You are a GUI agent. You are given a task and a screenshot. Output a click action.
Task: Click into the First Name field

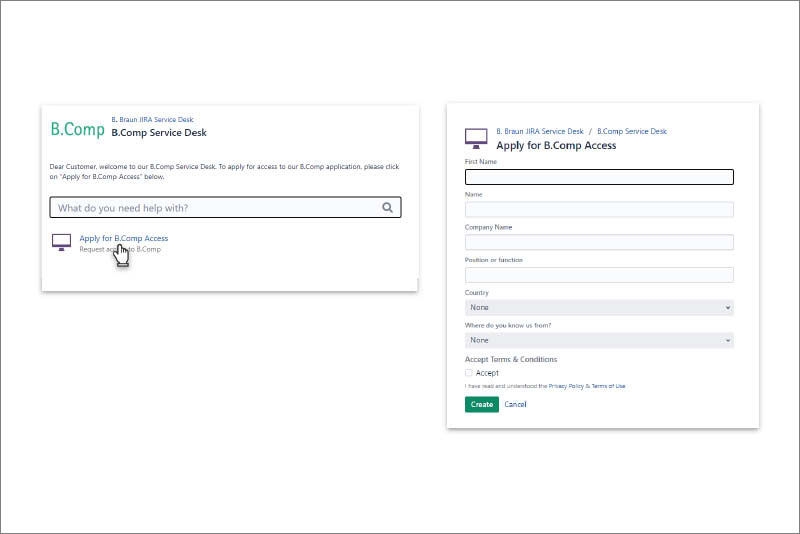click(599, 177)
